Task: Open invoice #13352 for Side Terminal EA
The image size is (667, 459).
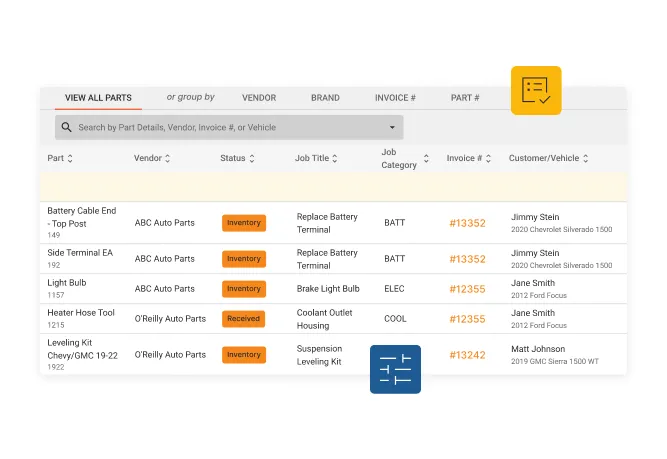Action: tap(467, 259)
